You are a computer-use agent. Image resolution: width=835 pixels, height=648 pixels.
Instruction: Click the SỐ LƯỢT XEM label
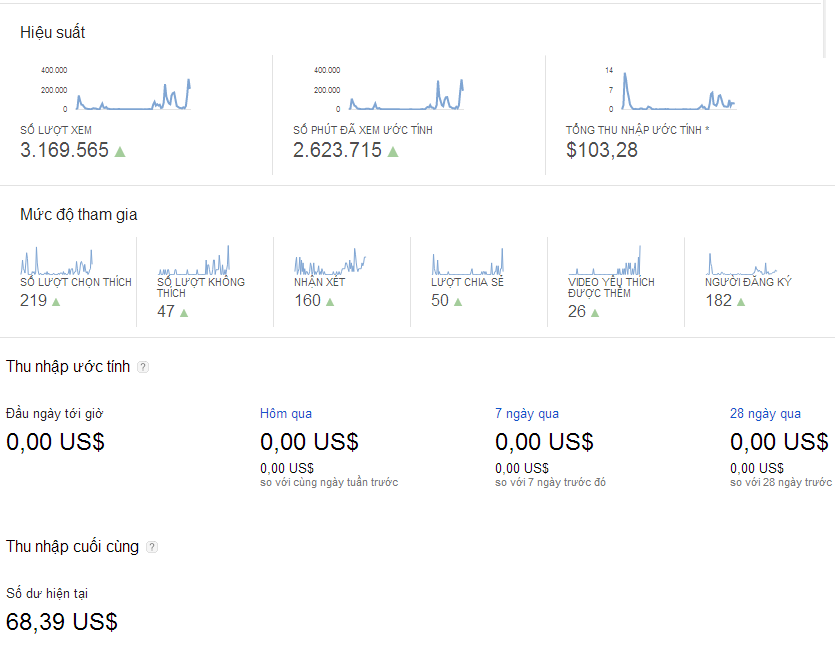coord(56,130)
